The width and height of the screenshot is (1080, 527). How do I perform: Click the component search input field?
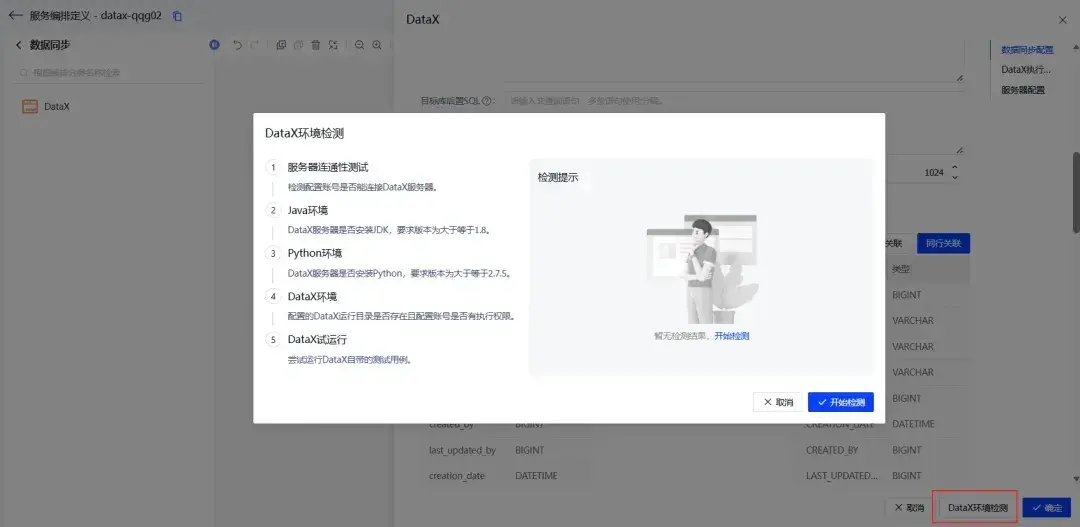click(109, 72)
